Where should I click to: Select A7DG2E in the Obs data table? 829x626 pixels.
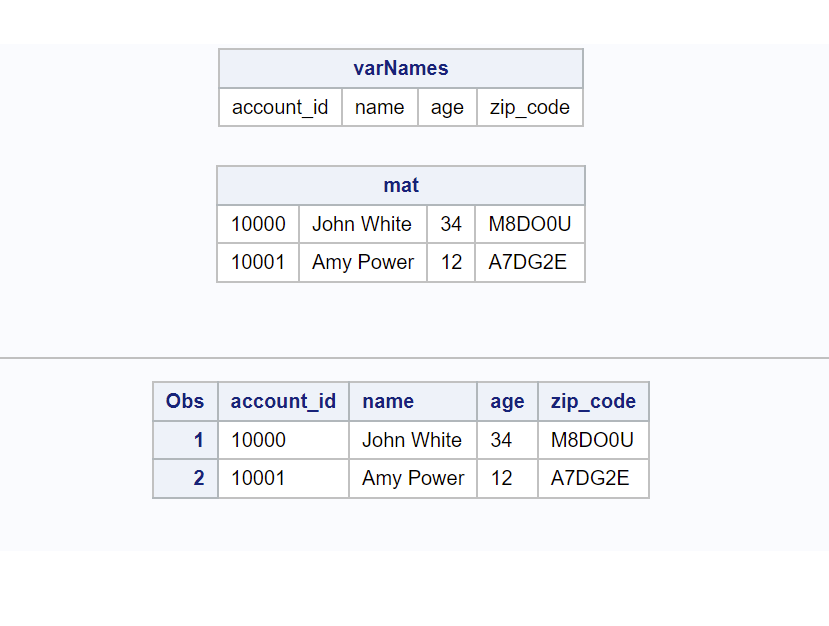[x=590, y=478]
